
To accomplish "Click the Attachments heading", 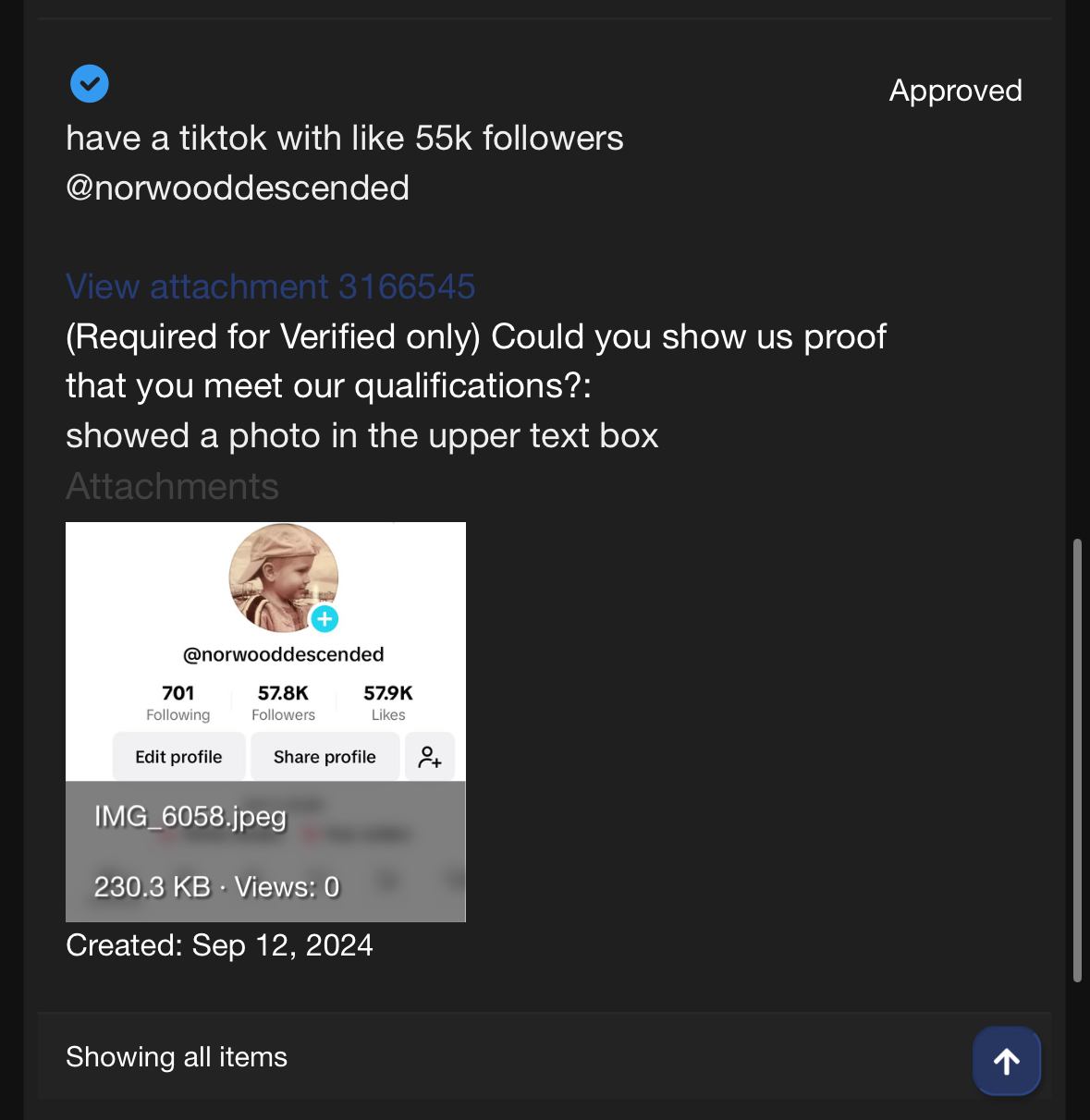I will click(x=172, y=486).
